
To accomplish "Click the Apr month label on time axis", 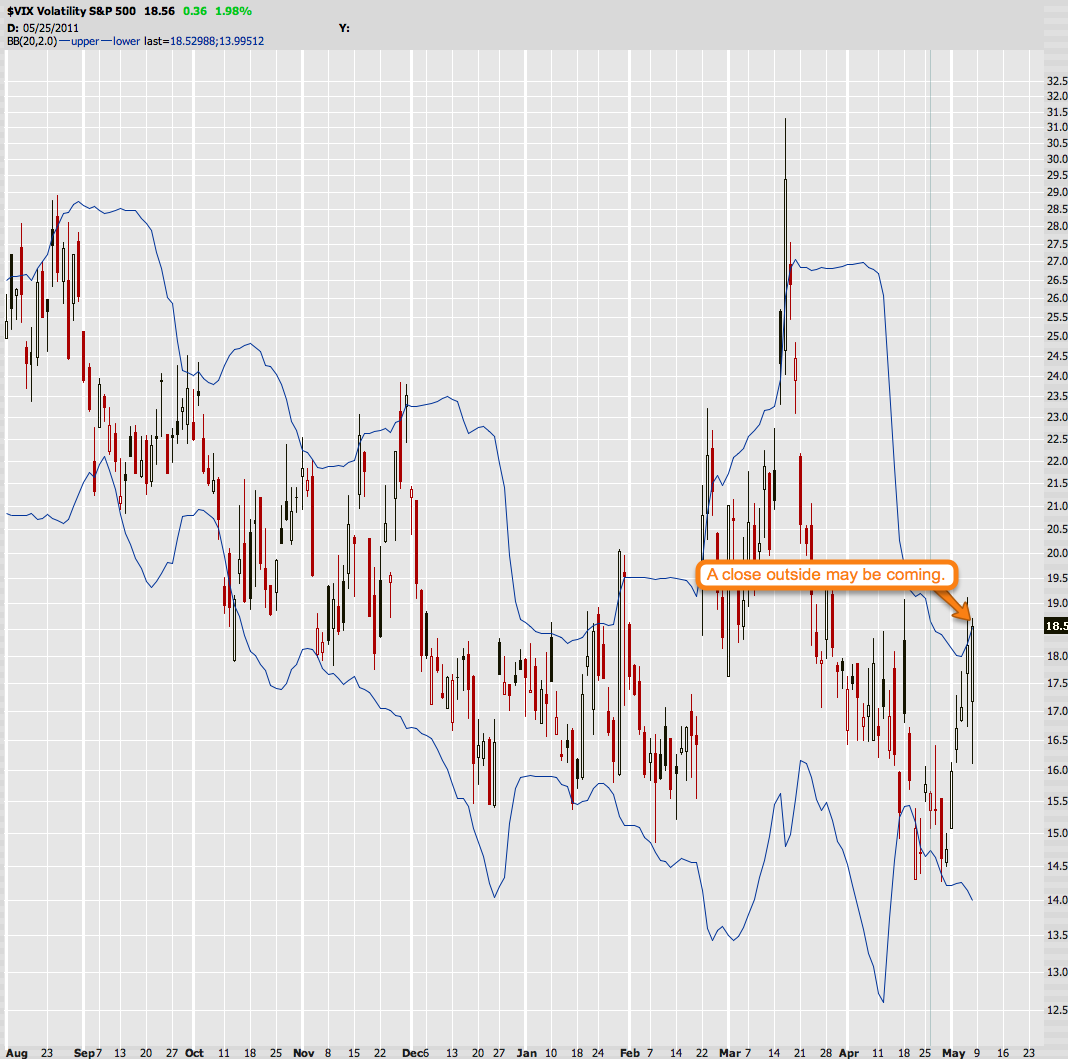I will 849,1053.
